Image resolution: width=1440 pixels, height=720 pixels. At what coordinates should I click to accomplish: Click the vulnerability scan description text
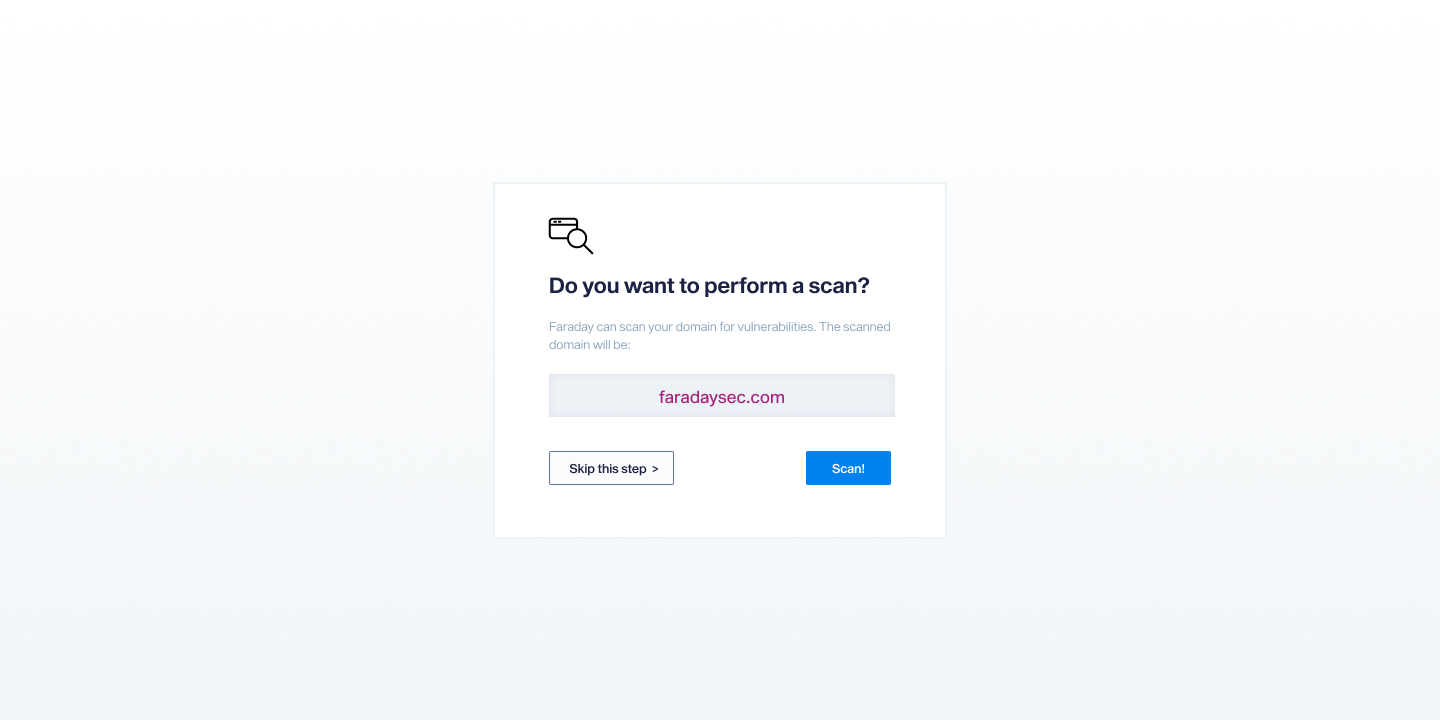pos(719,335)
